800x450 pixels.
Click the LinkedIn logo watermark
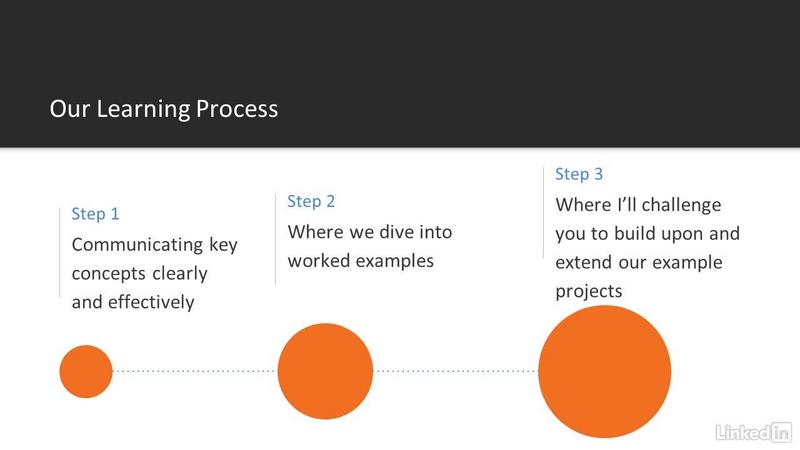coord(753,432)
